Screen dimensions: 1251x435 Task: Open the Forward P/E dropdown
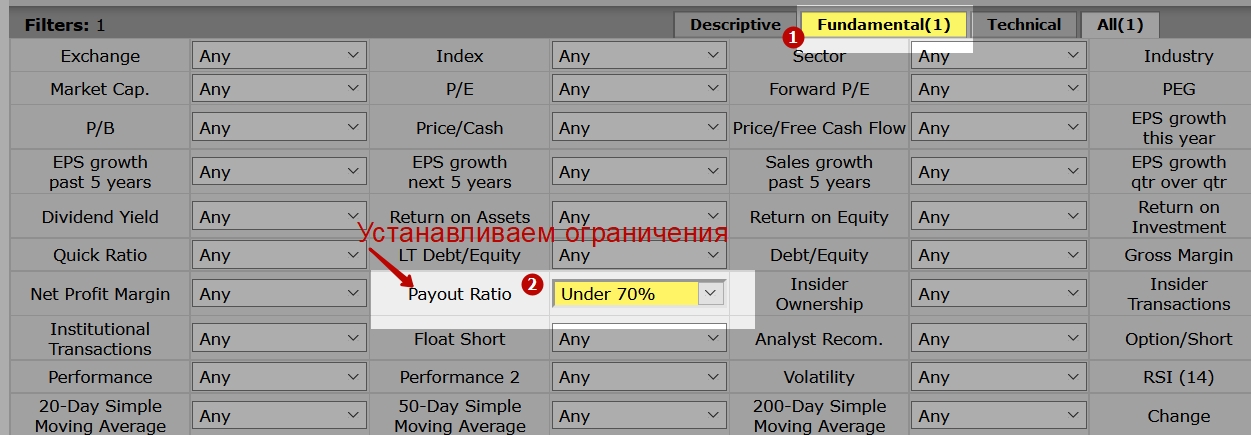tap(998, 89)
